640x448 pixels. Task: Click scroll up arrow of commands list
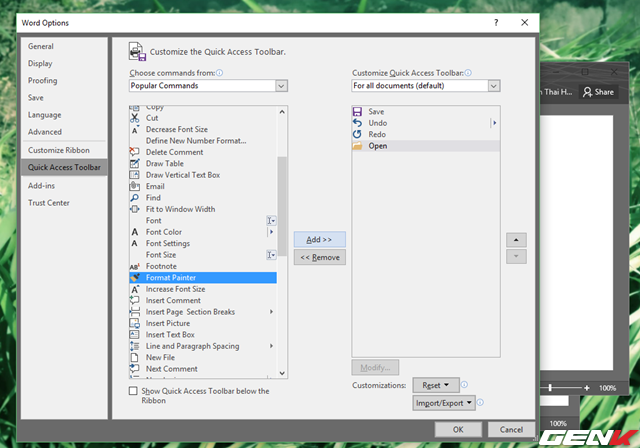tap(282, 112)
